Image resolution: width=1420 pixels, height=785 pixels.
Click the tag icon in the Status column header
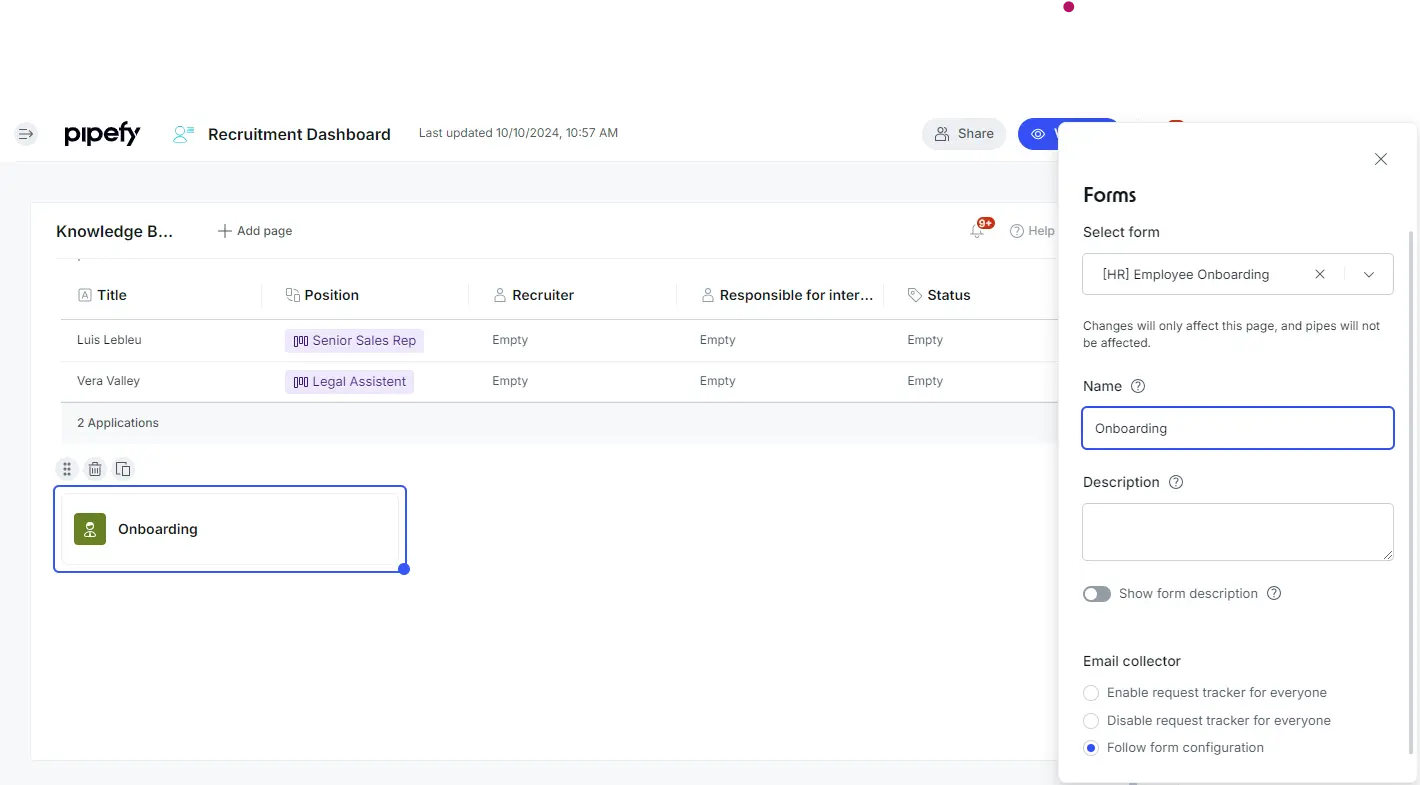coord(914,294)
